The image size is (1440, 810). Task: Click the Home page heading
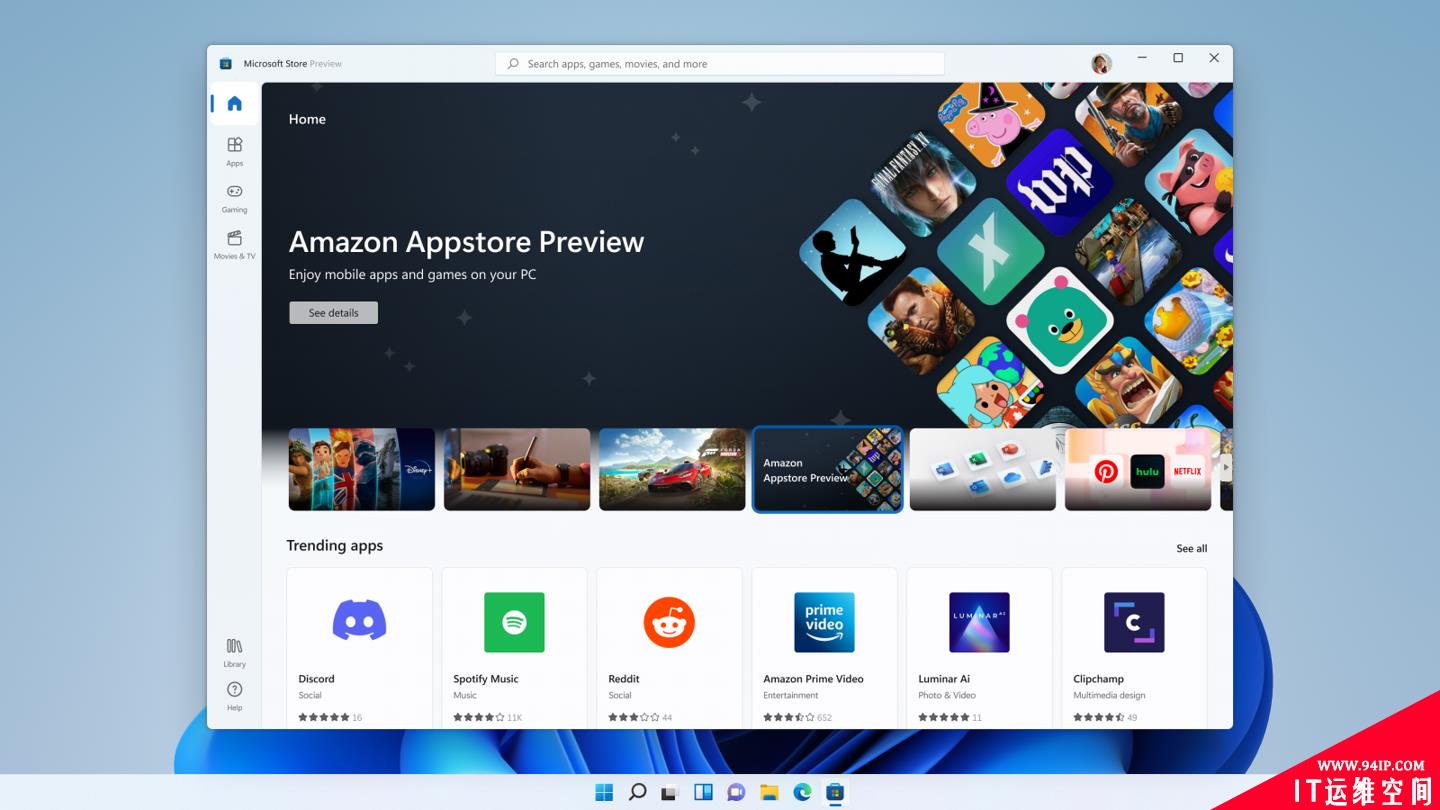(307, 119)
